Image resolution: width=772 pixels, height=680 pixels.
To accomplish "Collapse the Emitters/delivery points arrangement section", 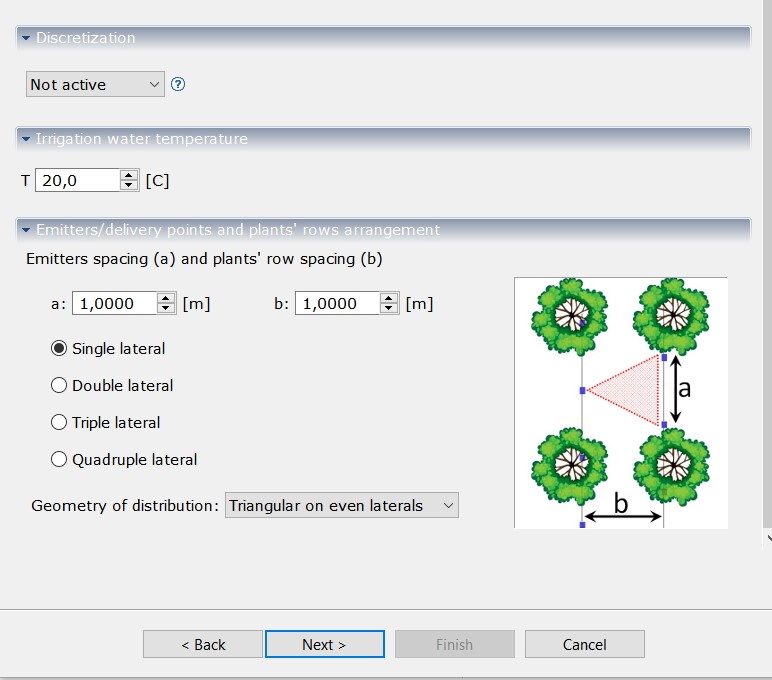I will click(x=26, y=230).
